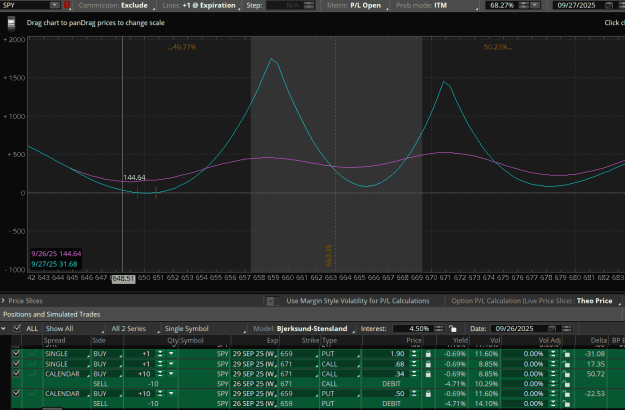
Task: Click the Theo Price calculation option
Action: [x=596, y=301]
